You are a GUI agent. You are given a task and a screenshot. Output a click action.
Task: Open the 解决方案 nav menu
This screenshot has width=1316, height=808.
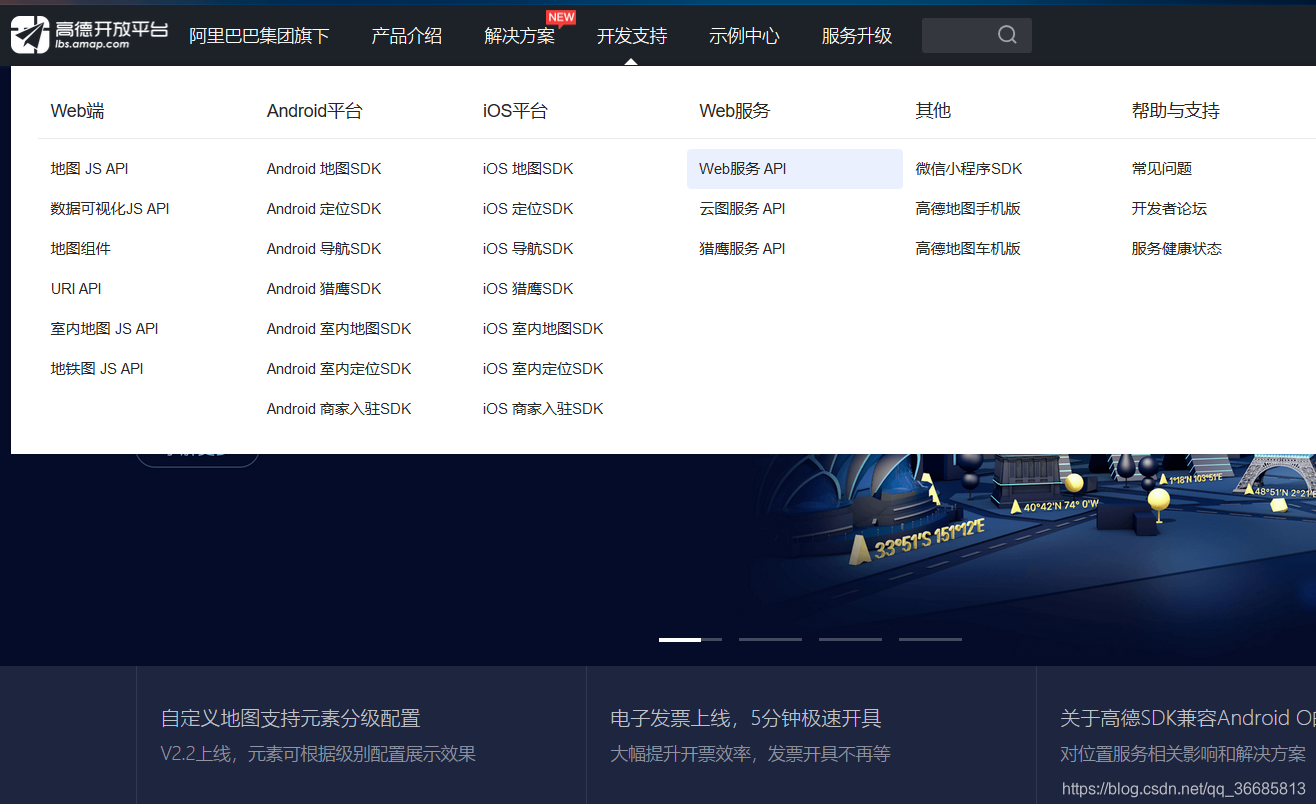pyautogui.click(x=519, y=36)
